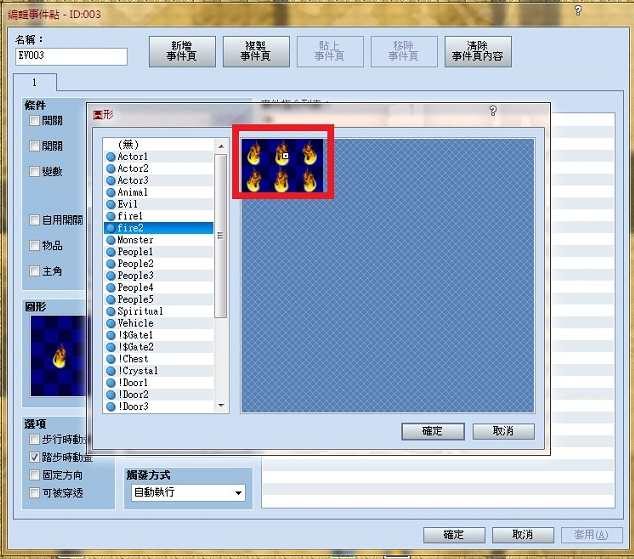The width and height of the screenshot is (634, 559).
Task: Click 複製事件頁 button
Action: coord(256,51)
